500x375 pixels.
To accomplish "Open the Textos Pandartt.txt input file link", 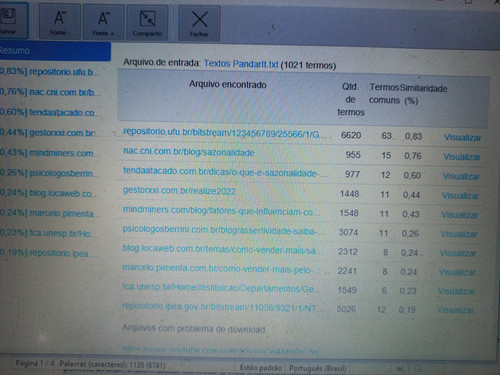I will click(x=241, y=64).
